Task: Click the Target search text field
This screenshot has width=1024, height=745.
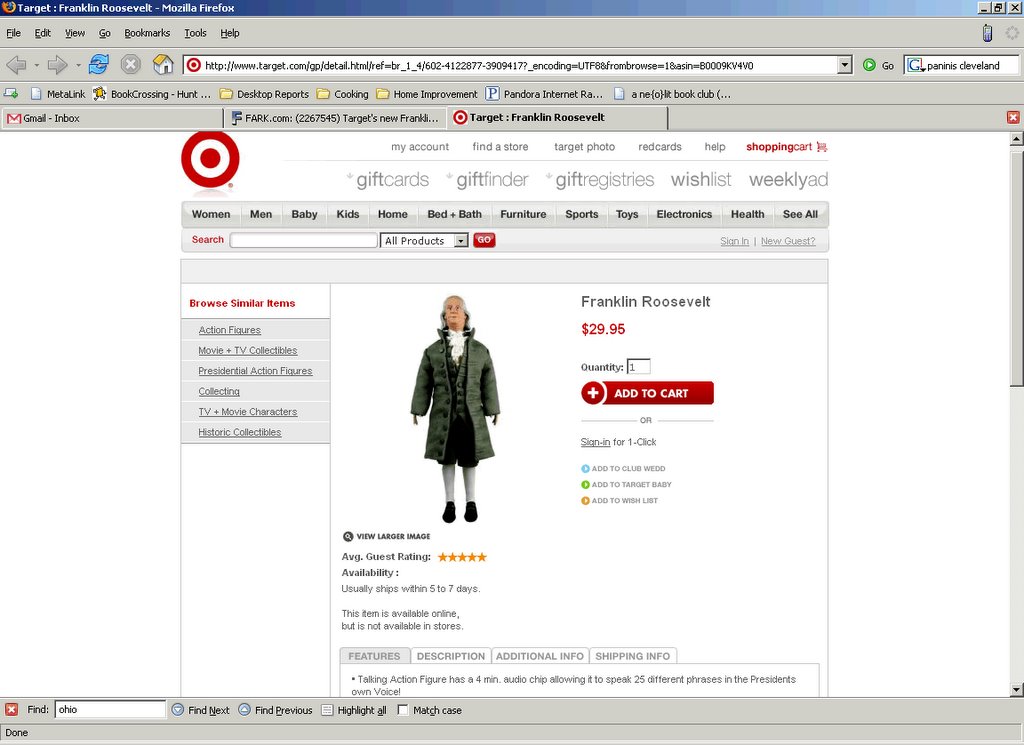Action: 304,240
